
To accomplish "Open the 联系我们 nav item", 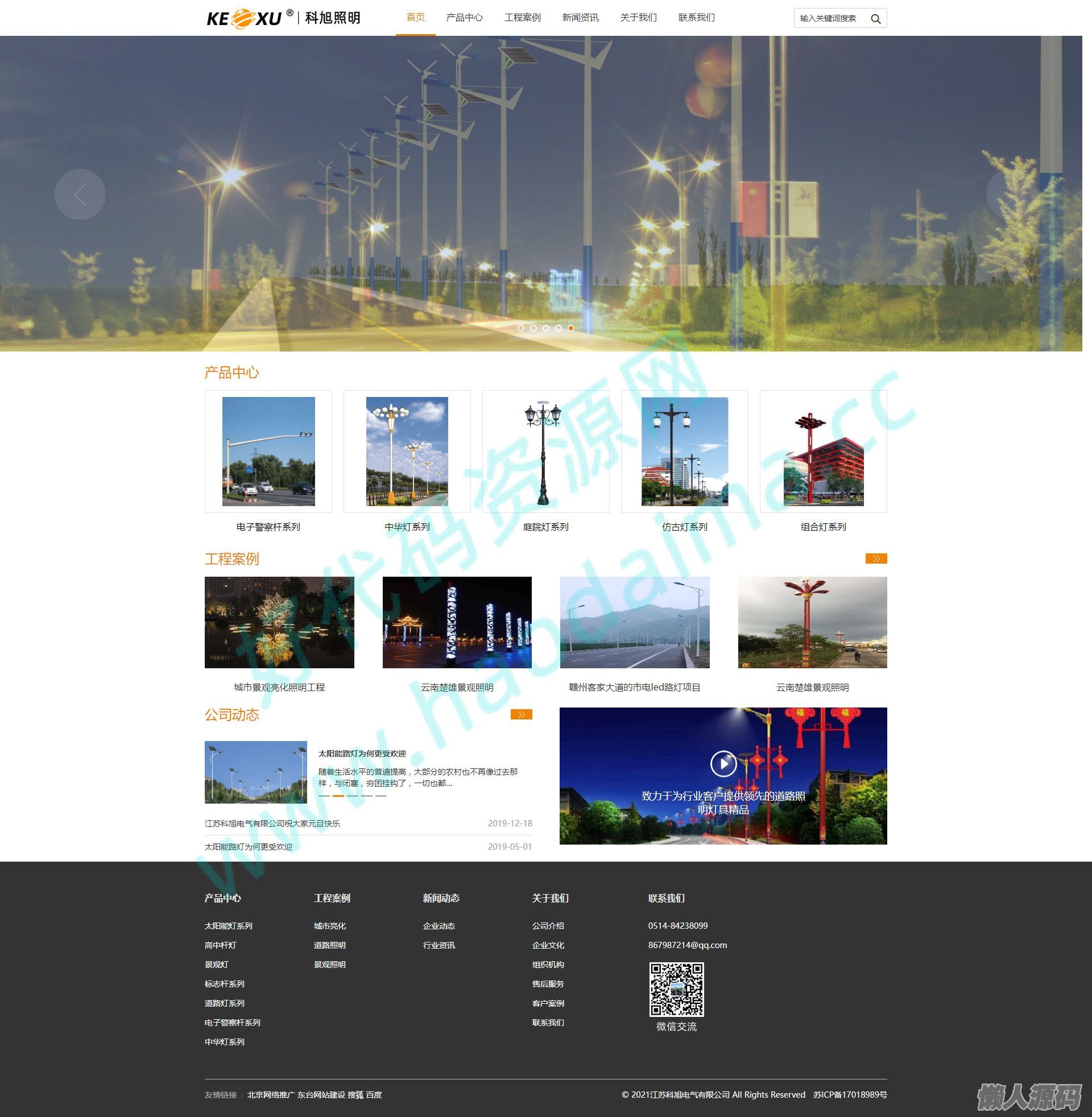I will [x=696, y=18].
